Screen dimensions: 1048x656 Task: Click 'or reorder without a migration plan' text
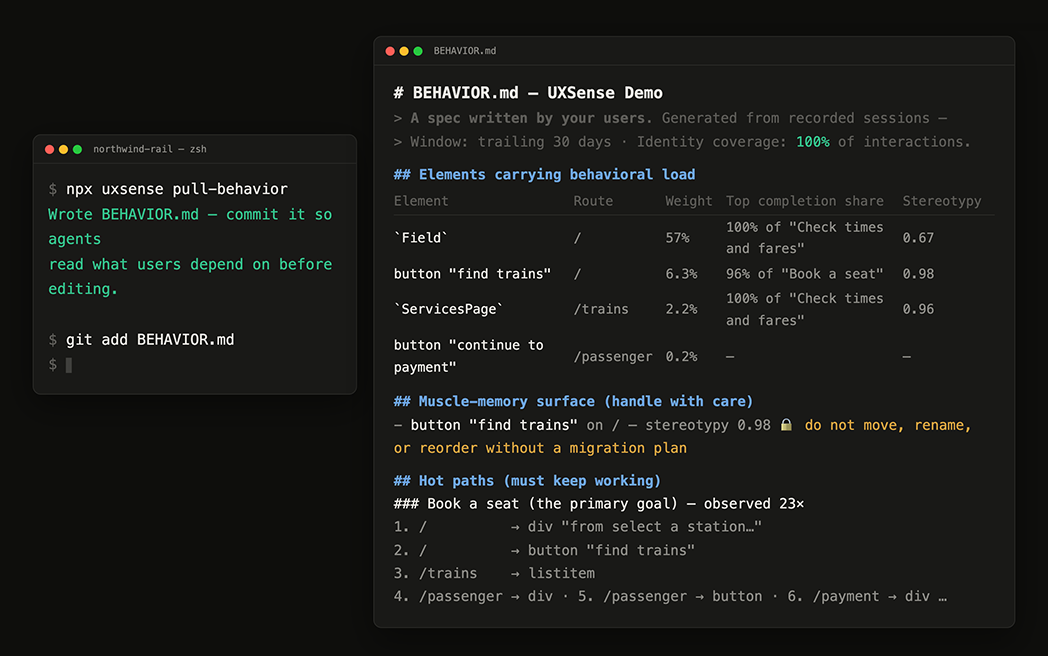pos(540,448)
